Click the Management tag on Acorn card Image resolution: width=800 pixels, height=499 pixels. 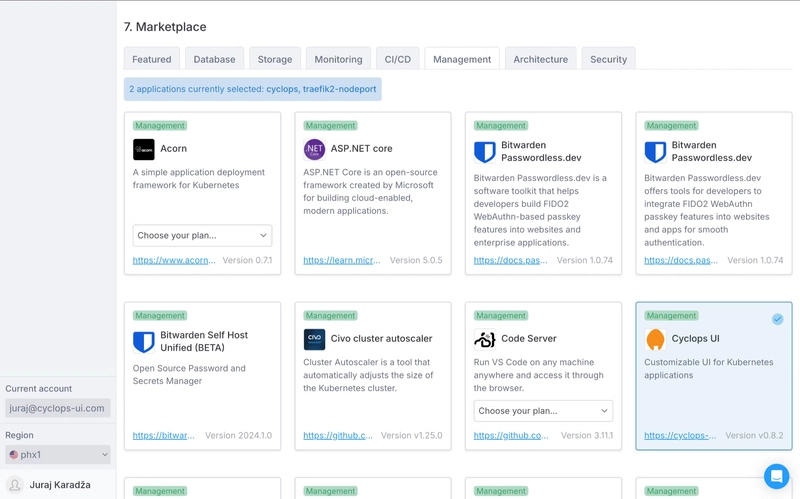[x=160, y=126]
